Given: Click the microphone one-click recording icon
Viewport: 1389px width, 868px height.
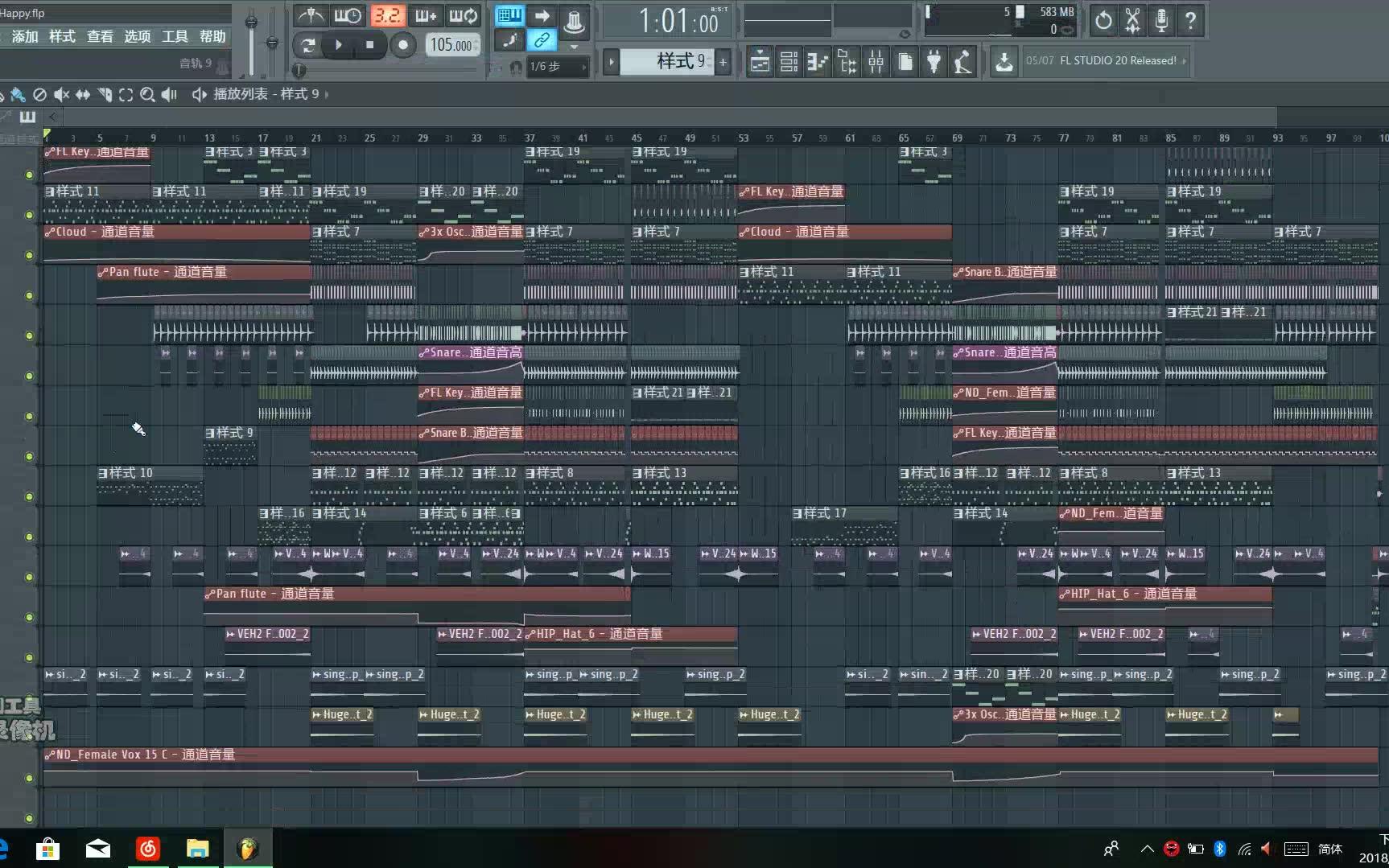Looking at the screenshot, I should point(1161,20).
